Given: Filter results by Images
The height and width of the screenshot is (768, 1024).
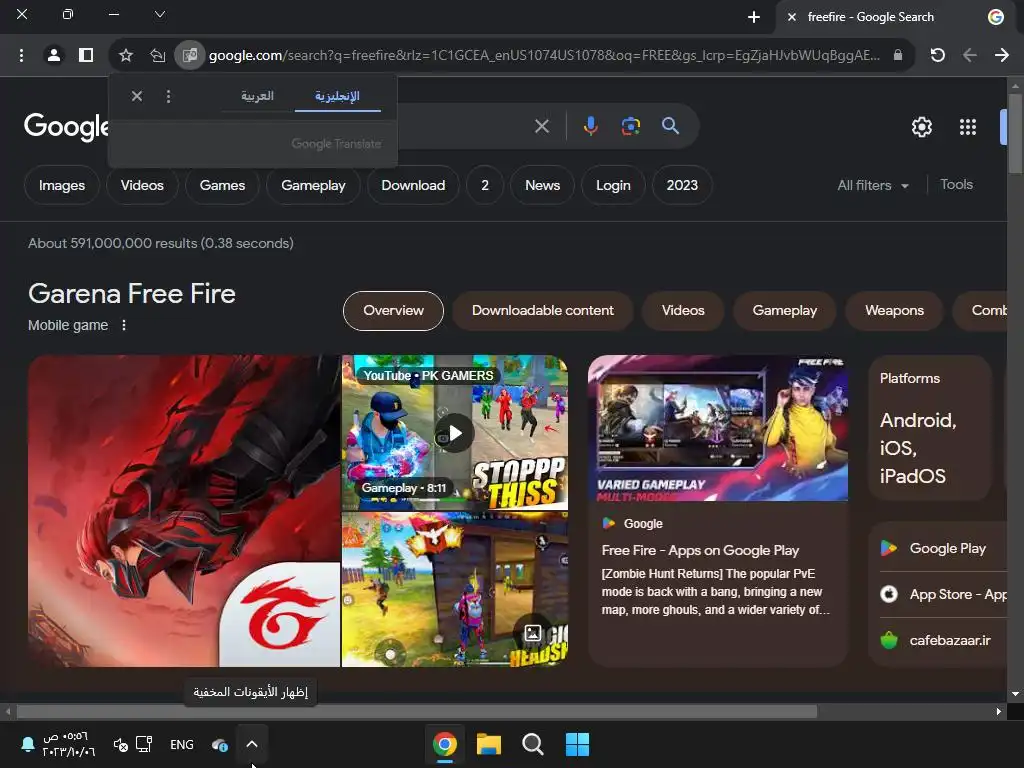Looking at the screenshot, I should point(62,185).
